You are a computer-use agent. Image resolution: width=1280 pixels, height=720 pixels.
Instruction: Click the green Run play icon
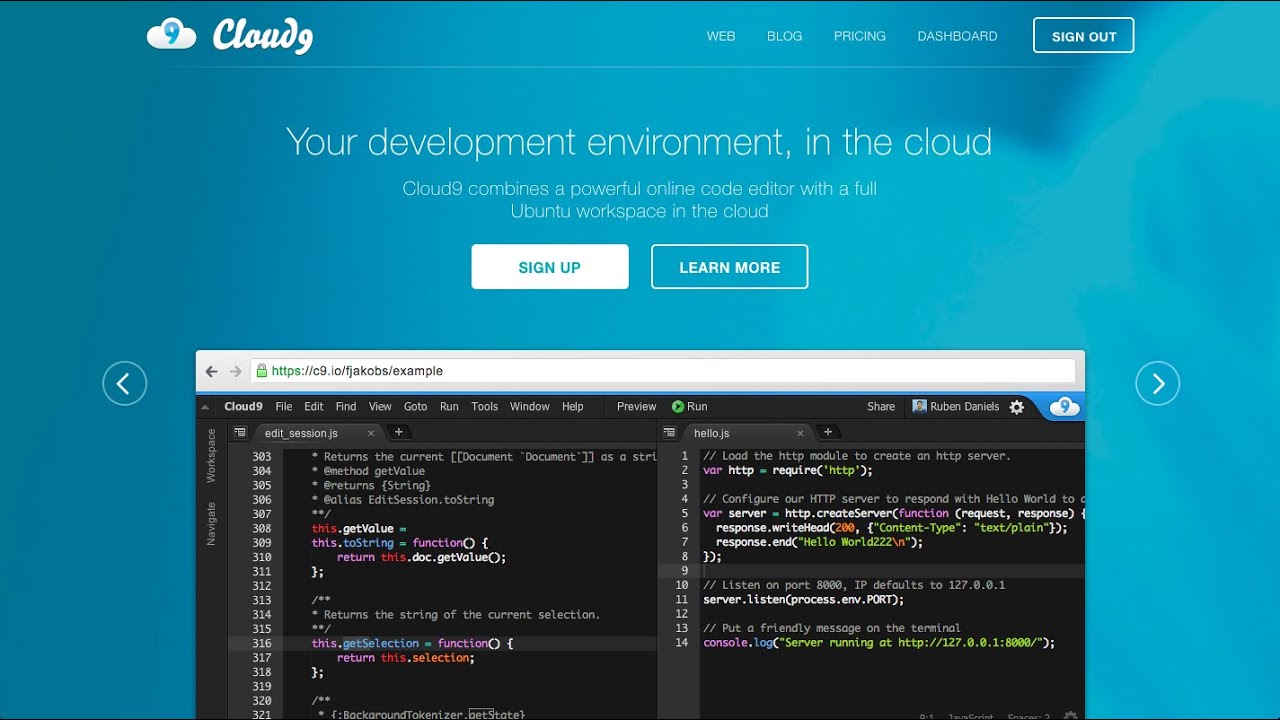[678, 406]
